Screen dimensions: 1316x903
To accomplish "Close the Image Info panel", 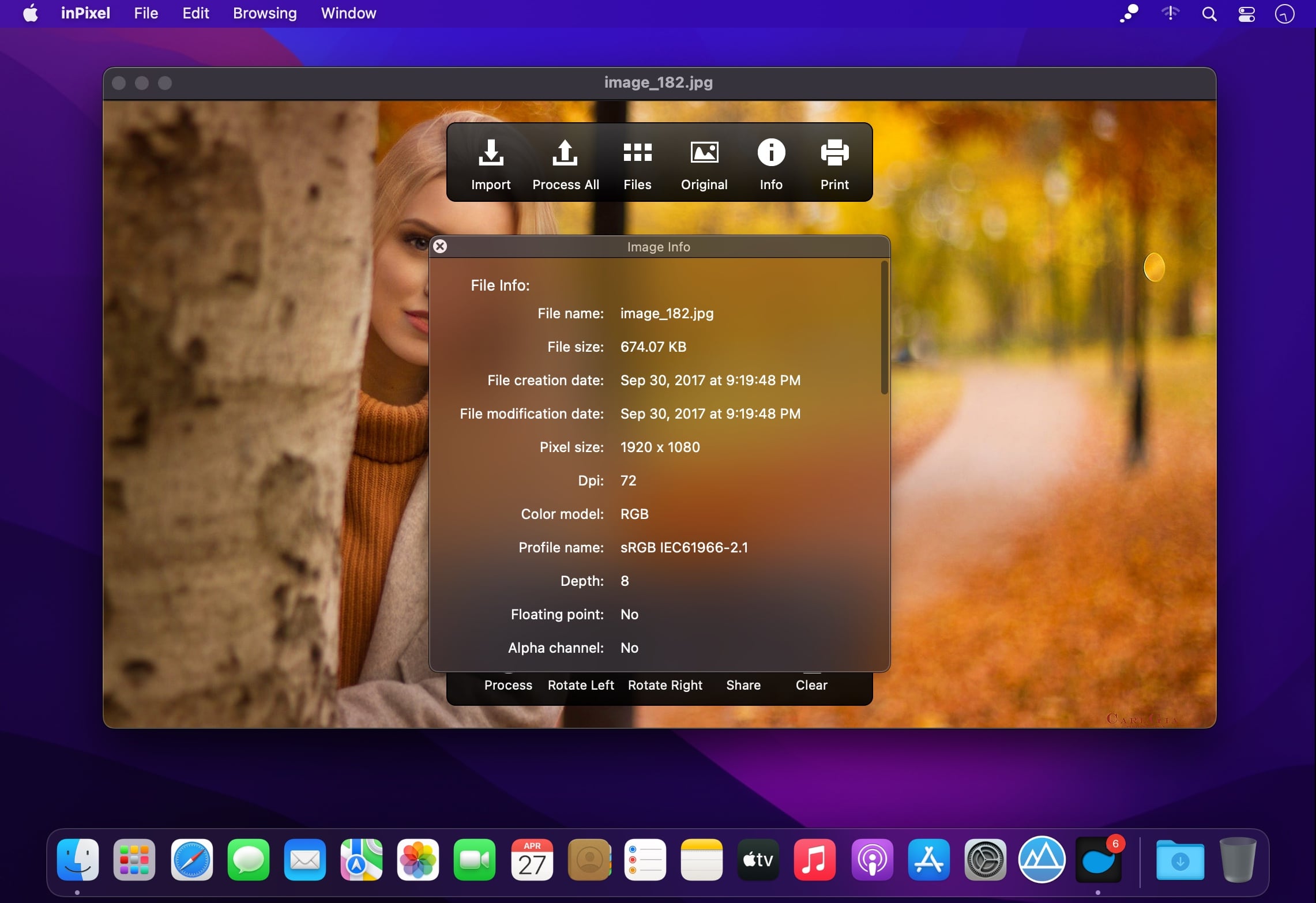I will click(x=440, y=246).
